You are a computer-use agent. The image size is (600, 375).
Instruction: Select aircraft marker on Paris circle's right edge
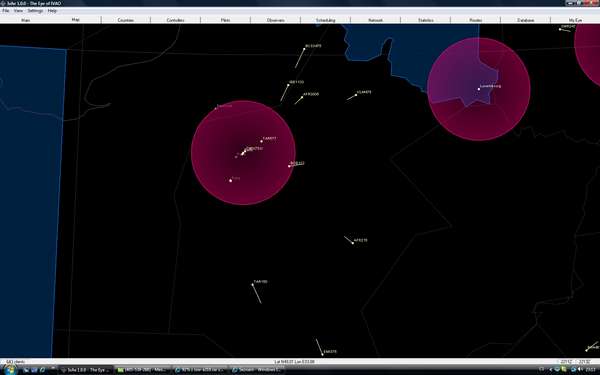pos(289,166)
